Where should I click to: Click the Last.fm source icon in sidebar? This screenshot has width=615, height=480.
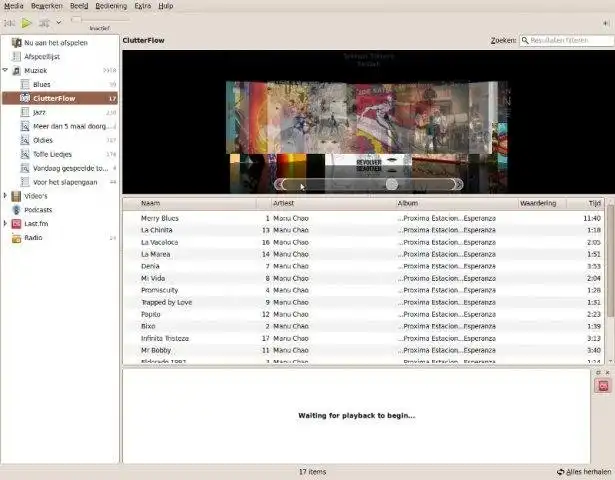pyautogui.click(x=16, y=224)
